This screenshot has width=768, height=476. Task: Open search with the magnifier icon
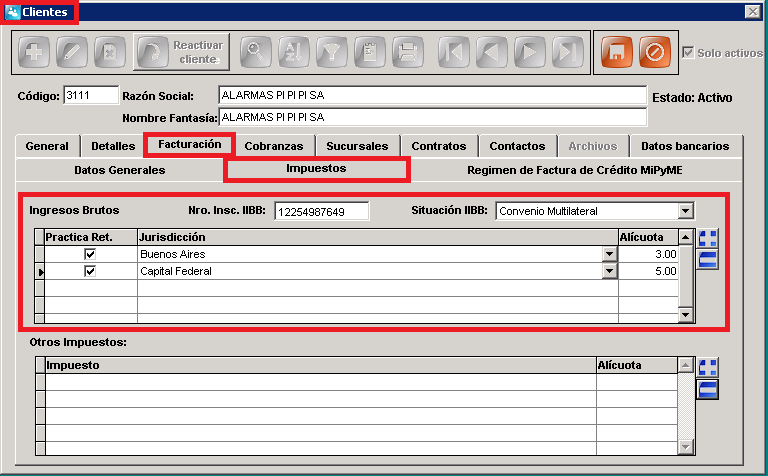(x=255, y=52)
